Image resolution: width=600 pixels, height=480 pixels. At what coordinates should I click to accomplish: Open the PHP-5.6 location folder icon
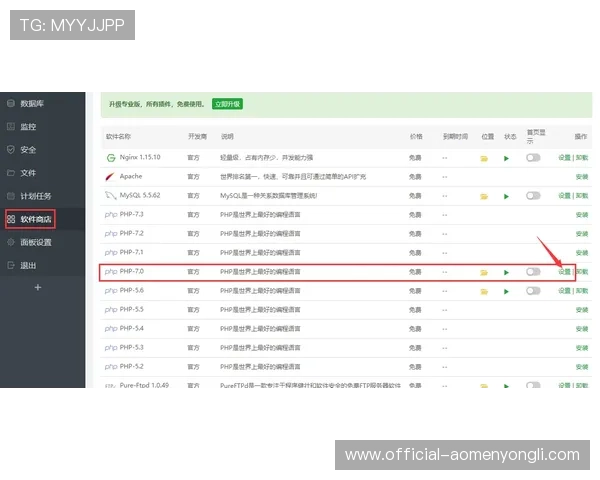[x=484, y=292]
